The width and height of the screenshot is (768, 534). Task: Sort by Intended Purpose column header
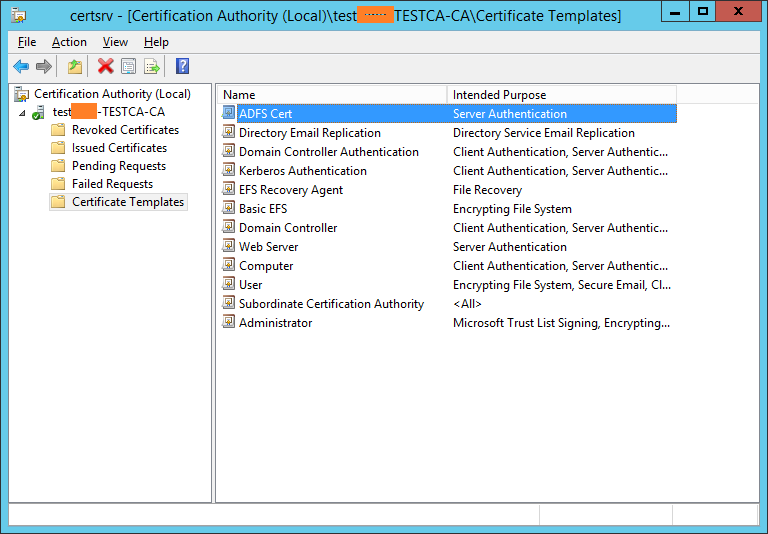[x=560, y=95]
